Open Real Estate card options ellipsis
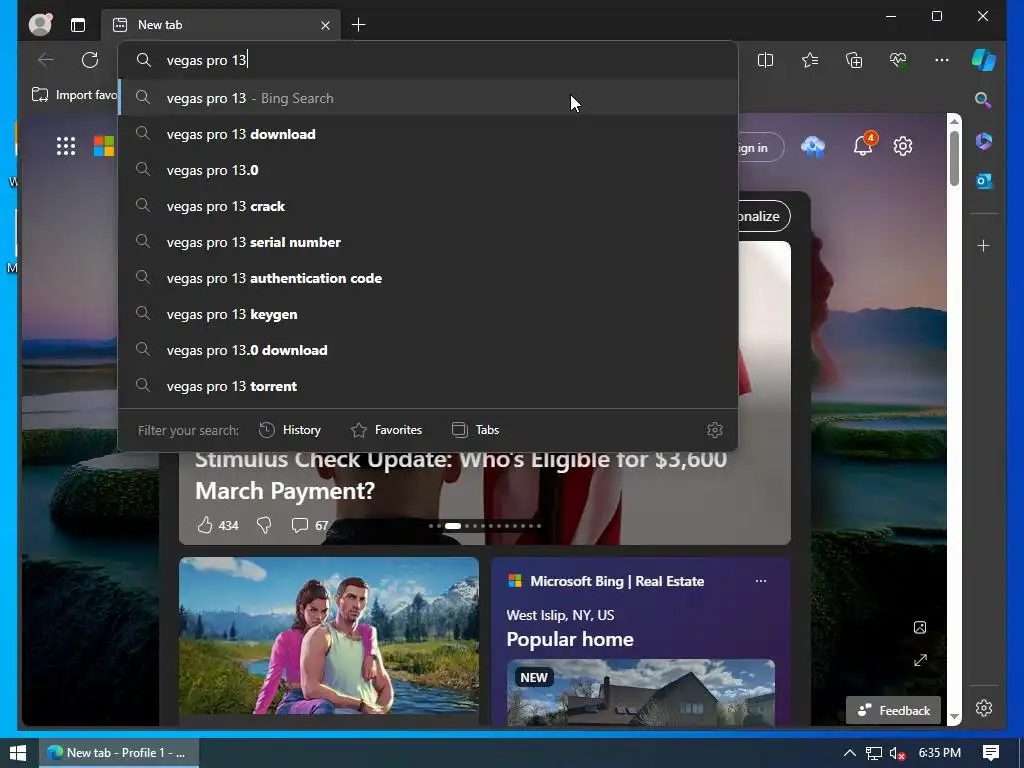This screenshot has height=768, width=1024. click(761, 581)
